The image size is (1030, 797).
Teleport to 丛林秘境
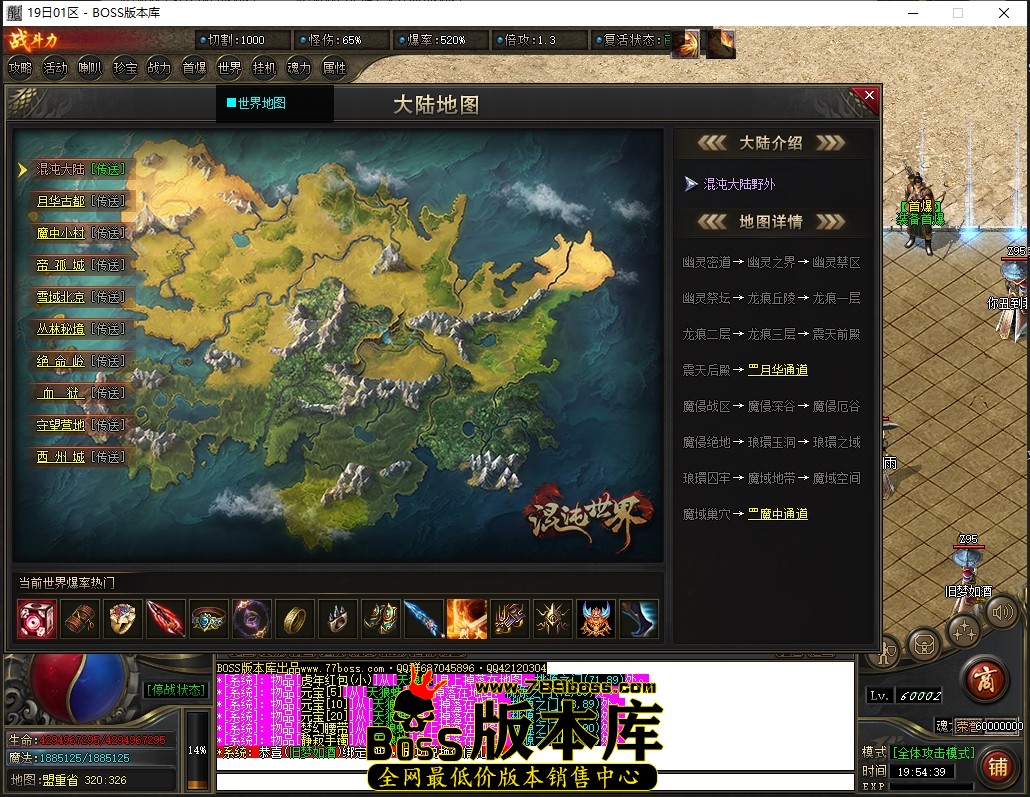[x=108, y=329]
